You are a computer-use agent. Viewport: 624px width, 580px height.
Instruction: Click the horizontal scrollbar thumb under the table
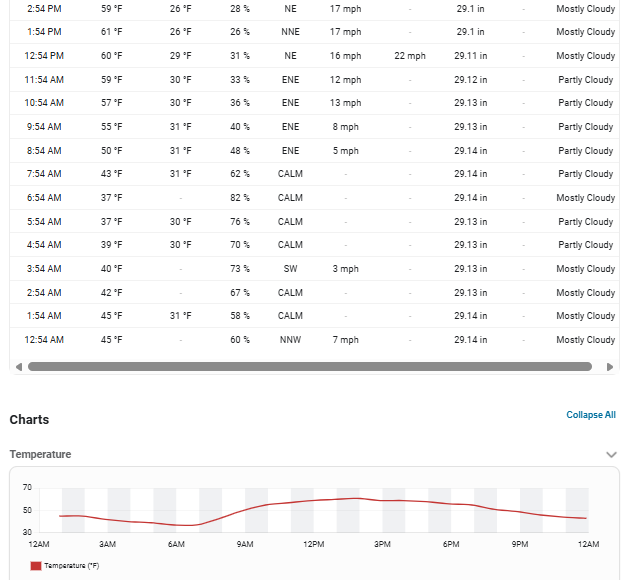(x=310, y=367)
